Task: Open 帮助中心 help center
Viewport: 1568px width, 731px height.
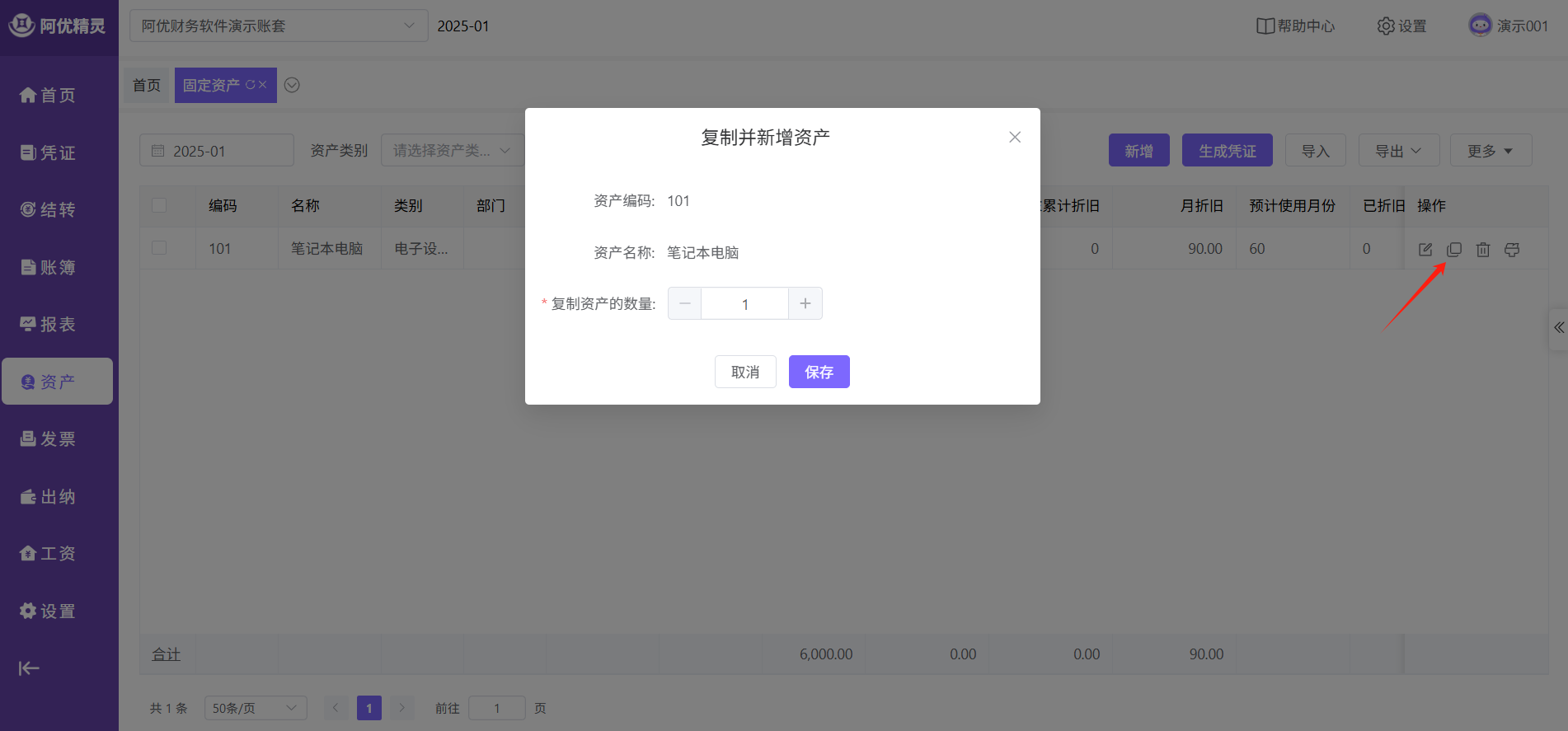Action: tap(1295, 26)
